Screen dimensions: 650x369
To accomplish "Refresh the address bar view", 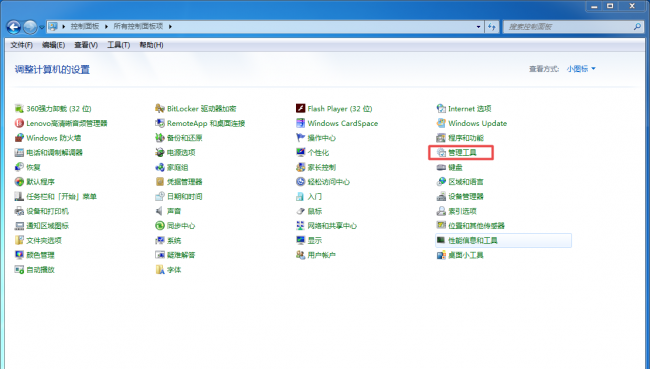I will [x=492, y=27].
